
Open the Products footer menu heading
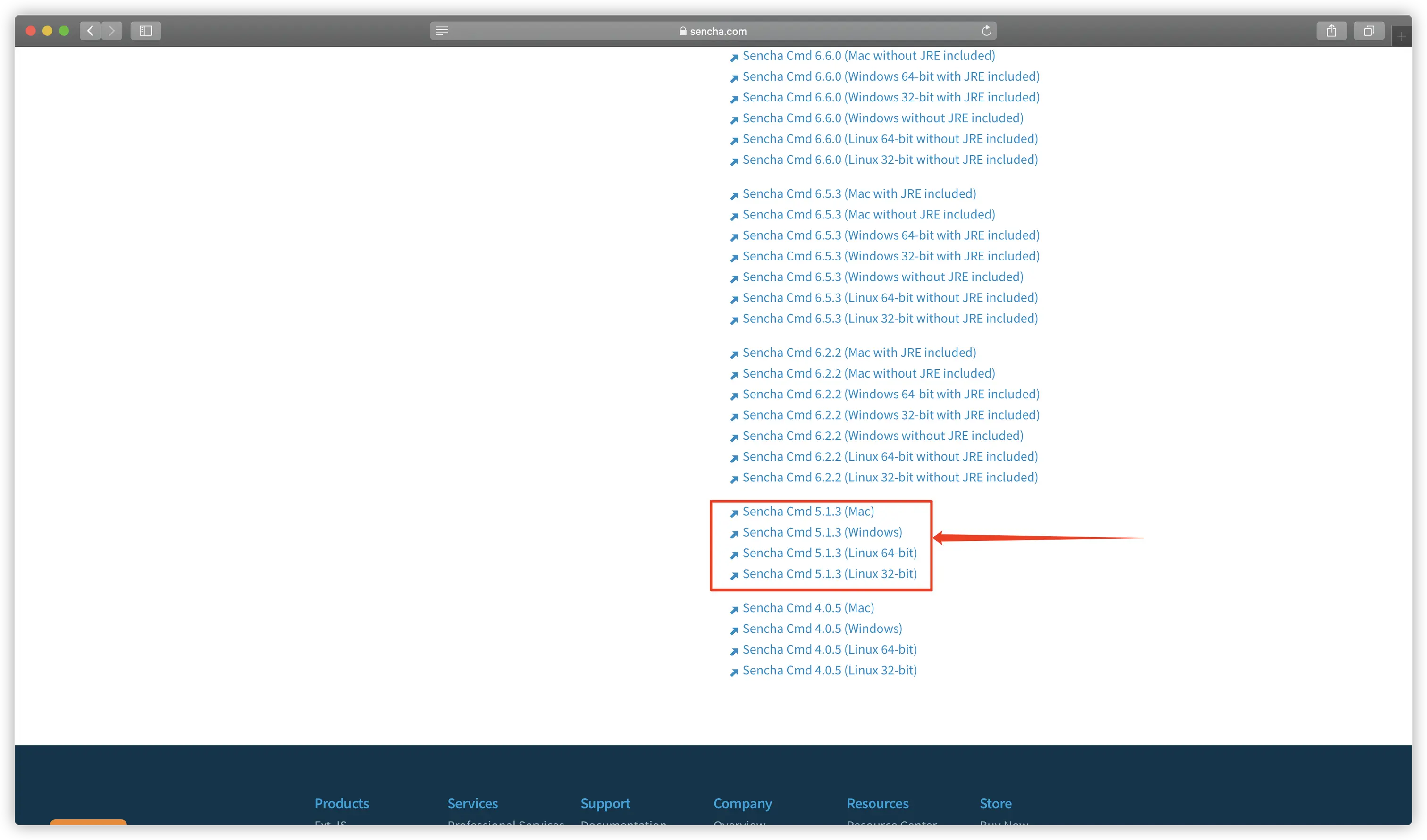click(342, 803)
